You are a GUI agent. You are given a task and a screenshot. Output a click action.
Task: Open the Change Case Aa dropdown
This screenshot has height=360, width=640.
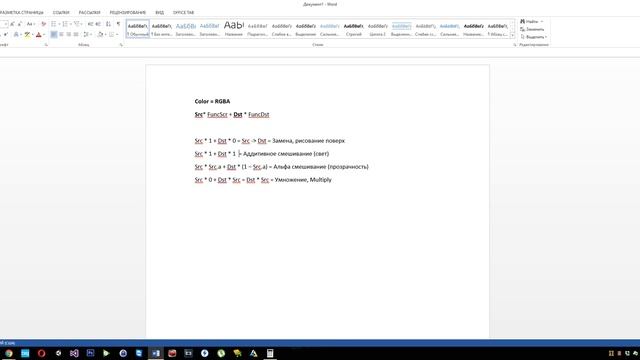(x=31, y=24)
